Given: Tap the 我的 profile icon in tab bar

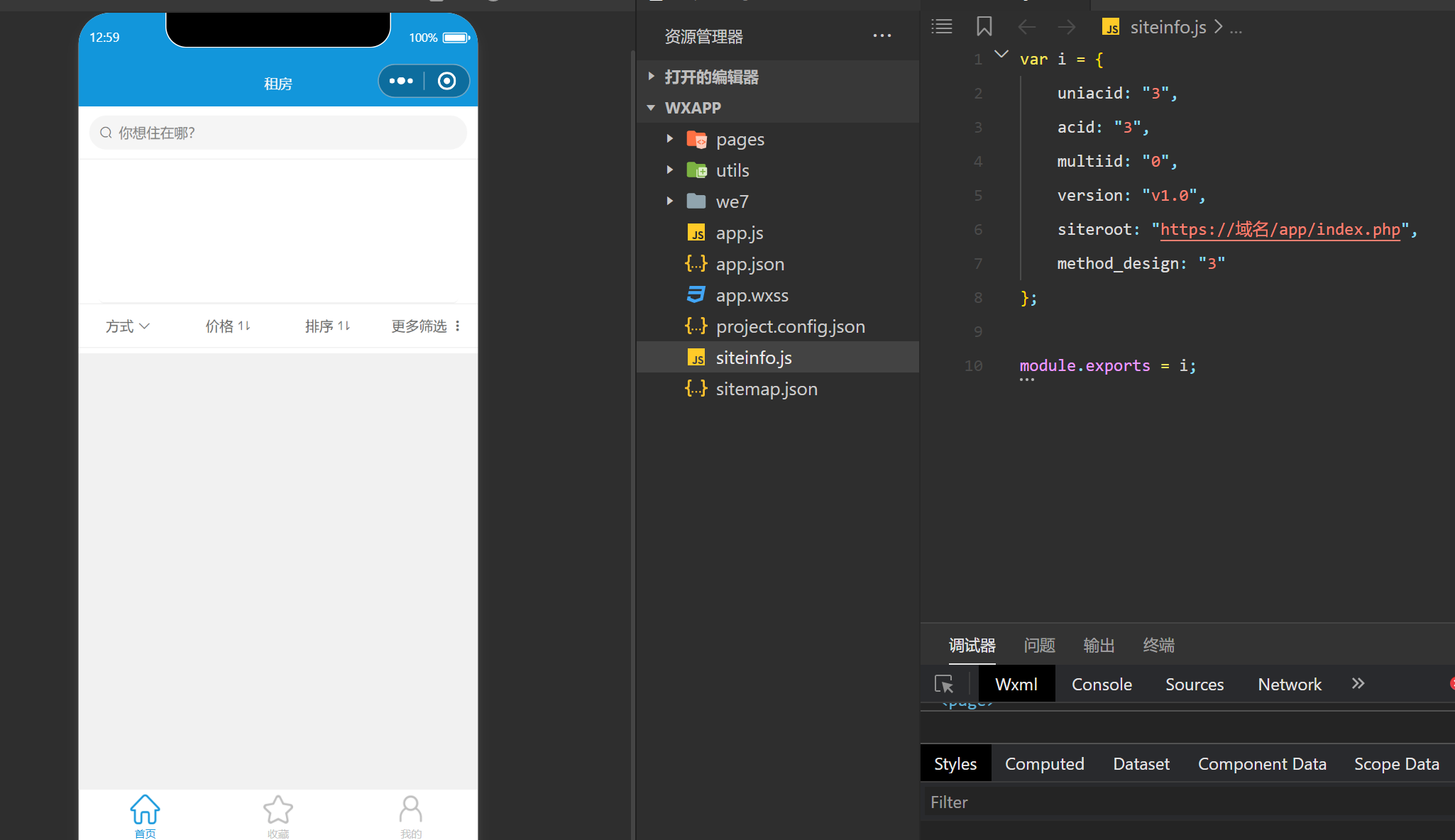Looking at the screenshot, I should [x=410, y=808].
